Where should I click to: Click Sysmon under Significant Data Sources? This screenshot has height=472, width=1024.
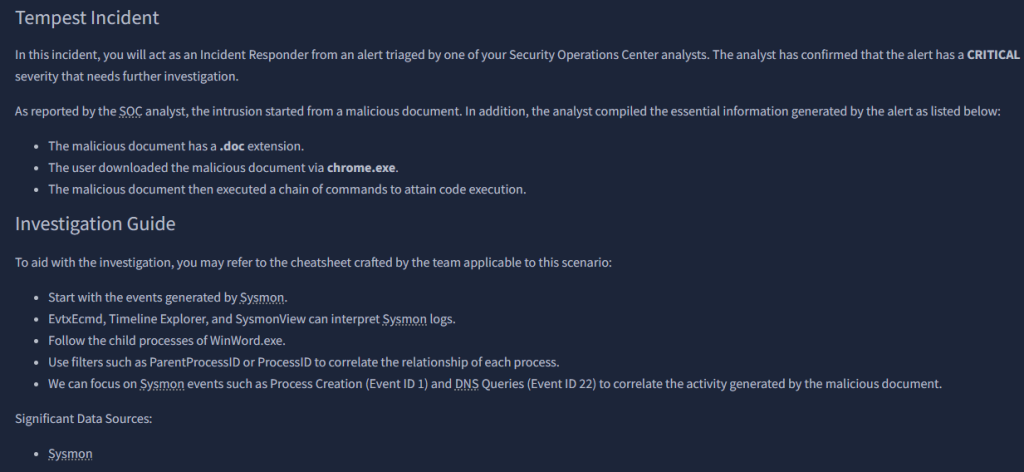[70, 454]
